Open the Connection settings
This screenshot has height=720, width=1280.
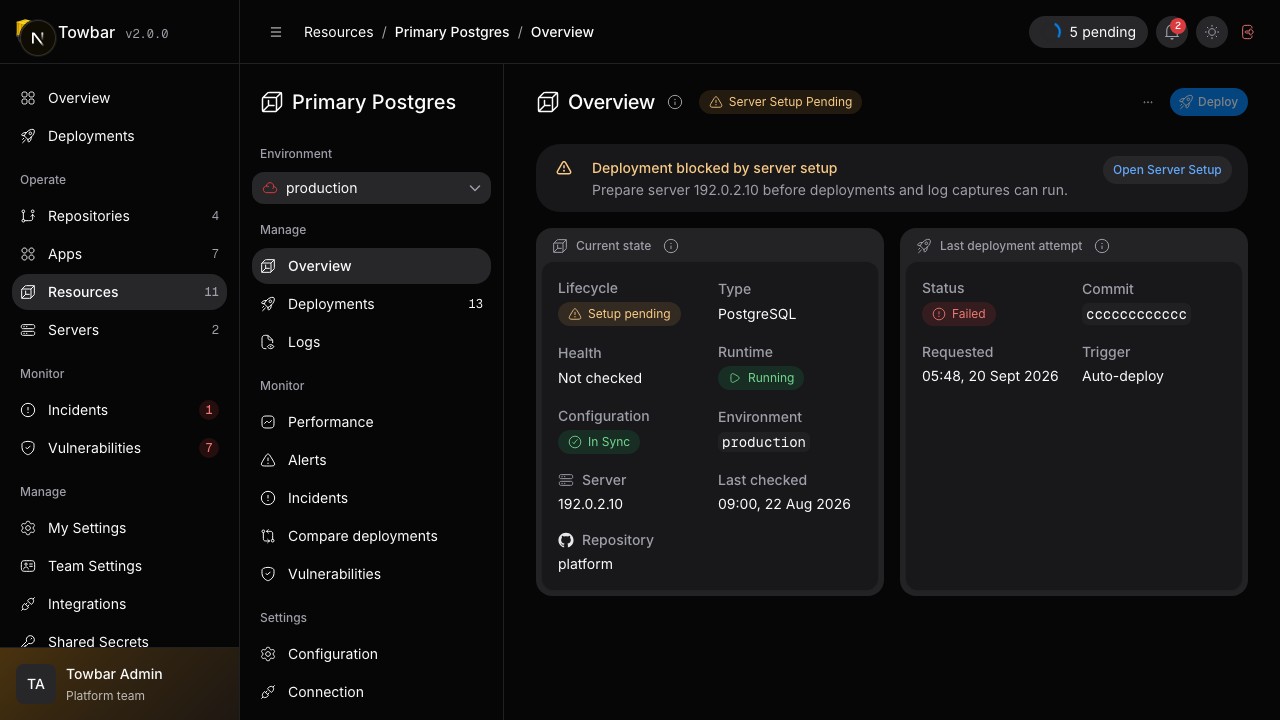(x=371, y=692)
